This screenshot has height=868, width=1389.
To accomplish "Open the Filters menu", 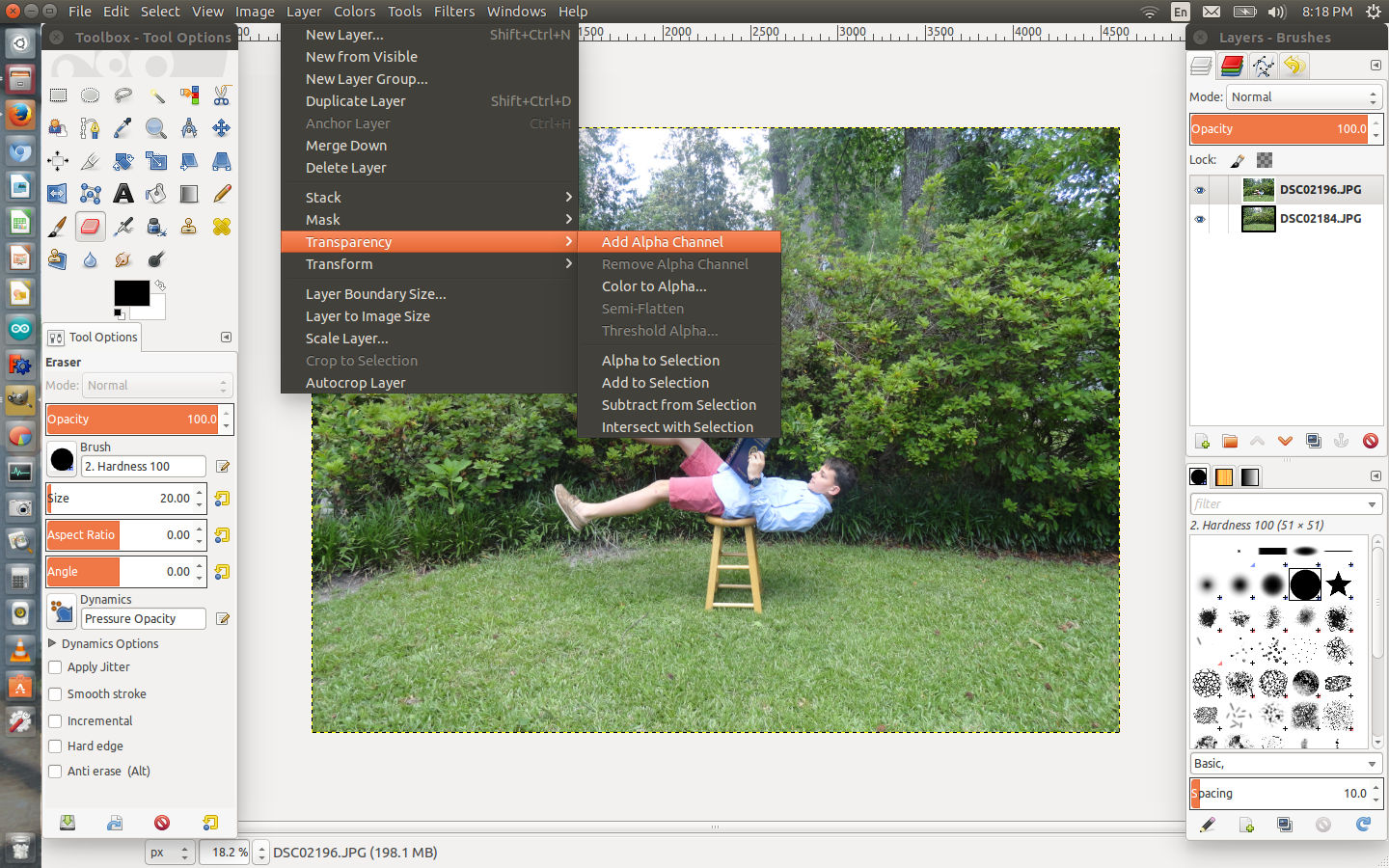I will pyautogui.click(x=453, y=12).
